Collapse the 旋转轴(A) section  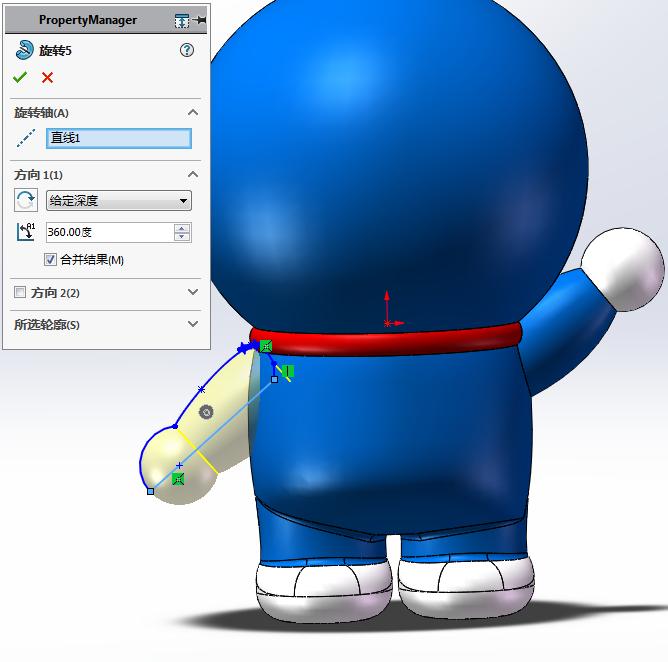[x=193, y=112]
